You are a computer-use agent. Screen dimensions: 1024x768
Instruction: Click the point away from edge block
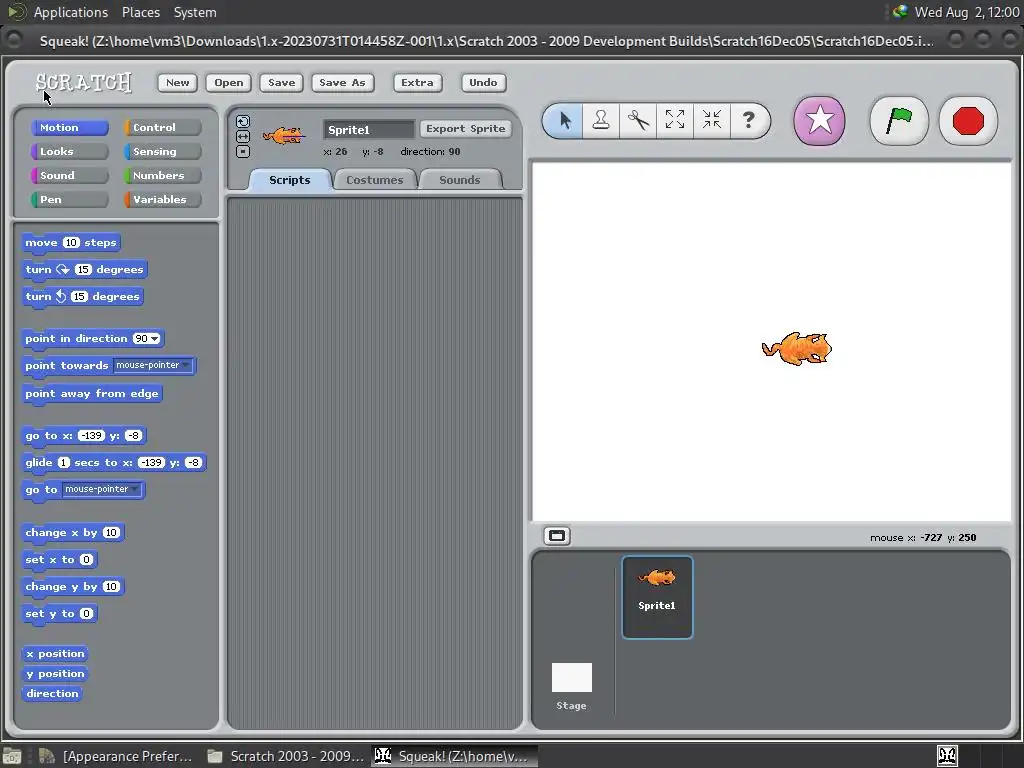pyautogui.click(x=91, y=393)
